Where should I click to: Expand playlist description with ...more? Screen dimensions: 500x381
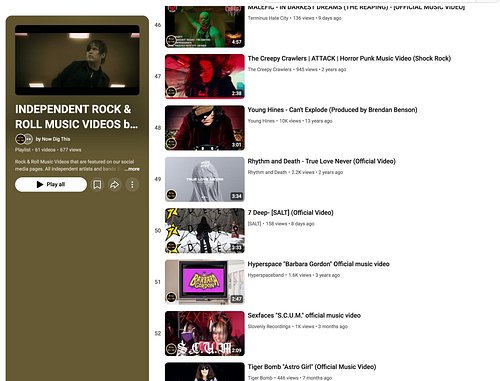[132, 169]
